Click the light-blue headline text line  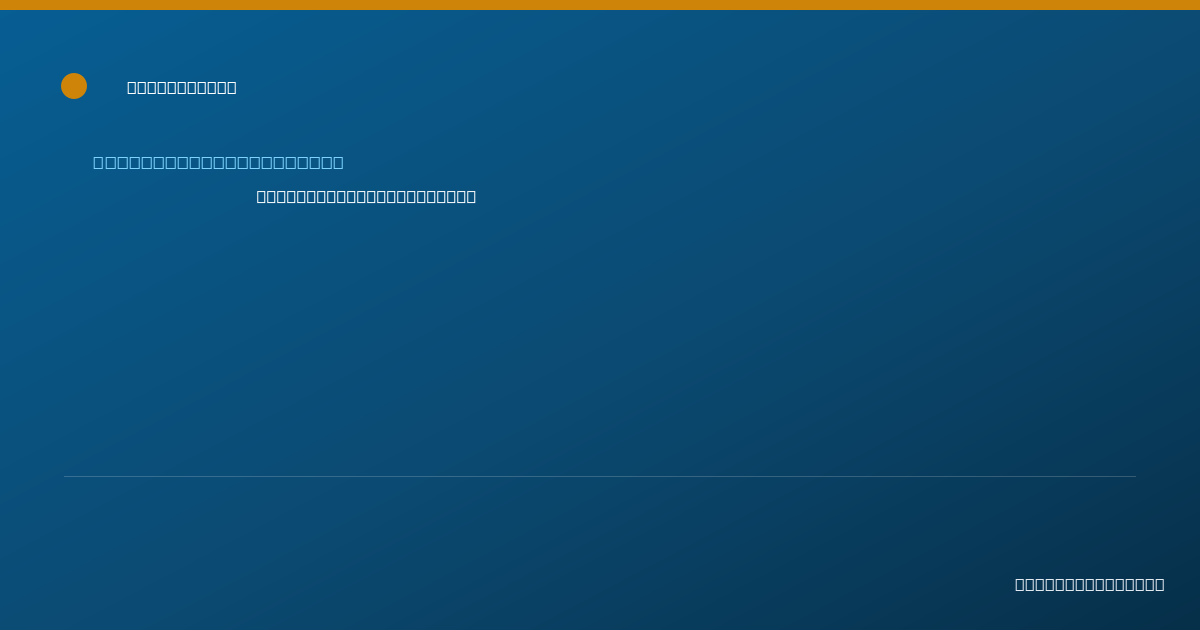218,163
